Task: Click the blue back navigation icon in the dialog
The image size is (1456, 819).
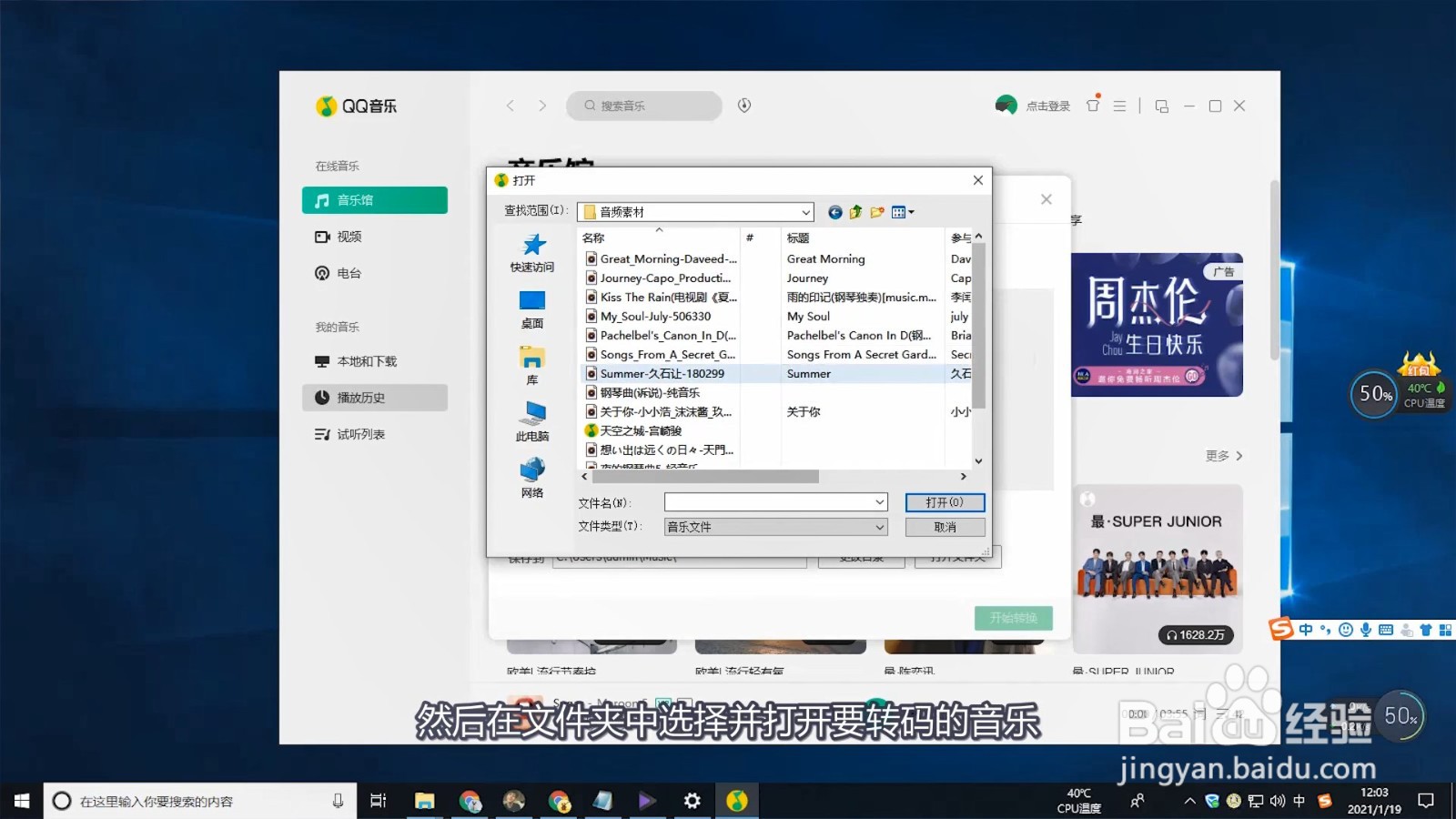Action: click(x=834, y=211)
